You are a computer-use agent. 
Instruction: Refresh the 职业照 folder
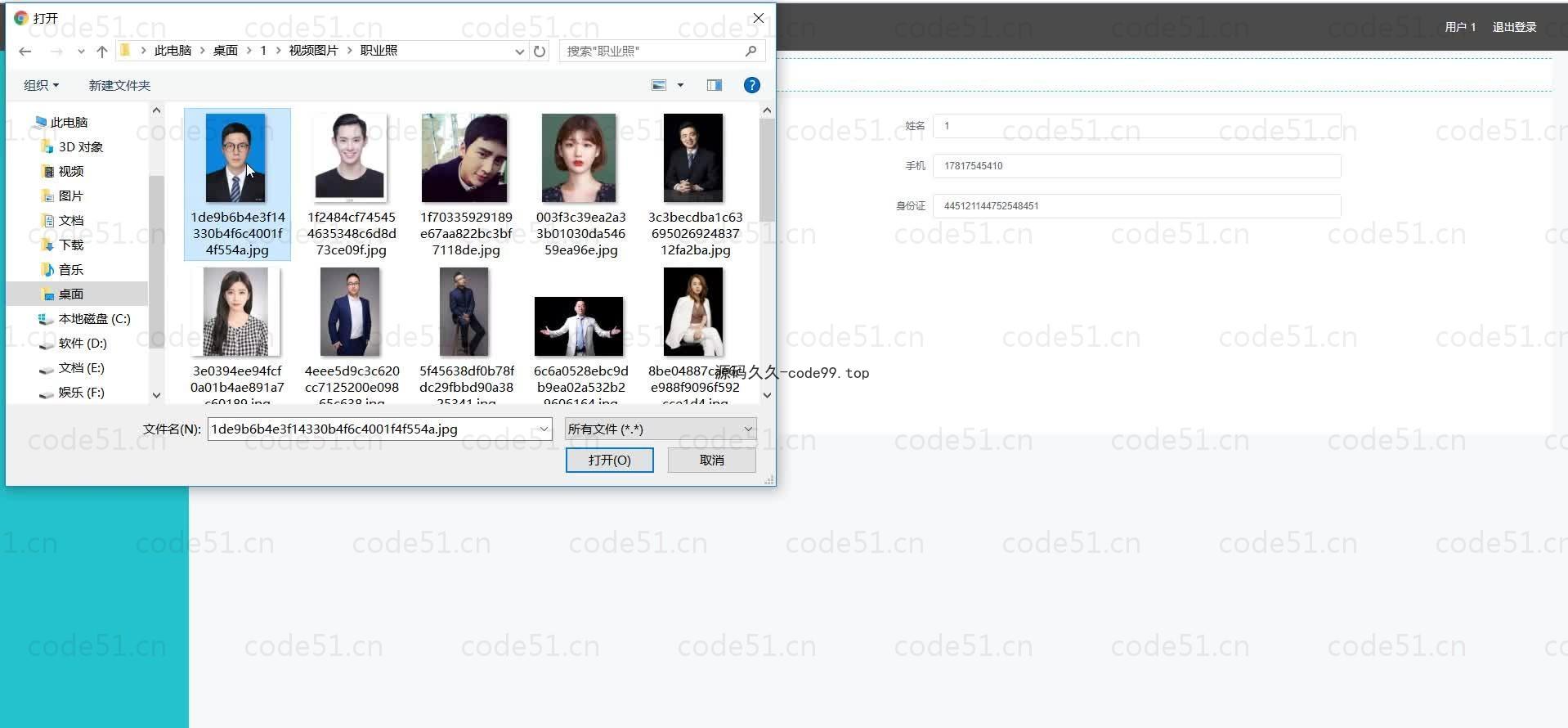tap(540, 51)
